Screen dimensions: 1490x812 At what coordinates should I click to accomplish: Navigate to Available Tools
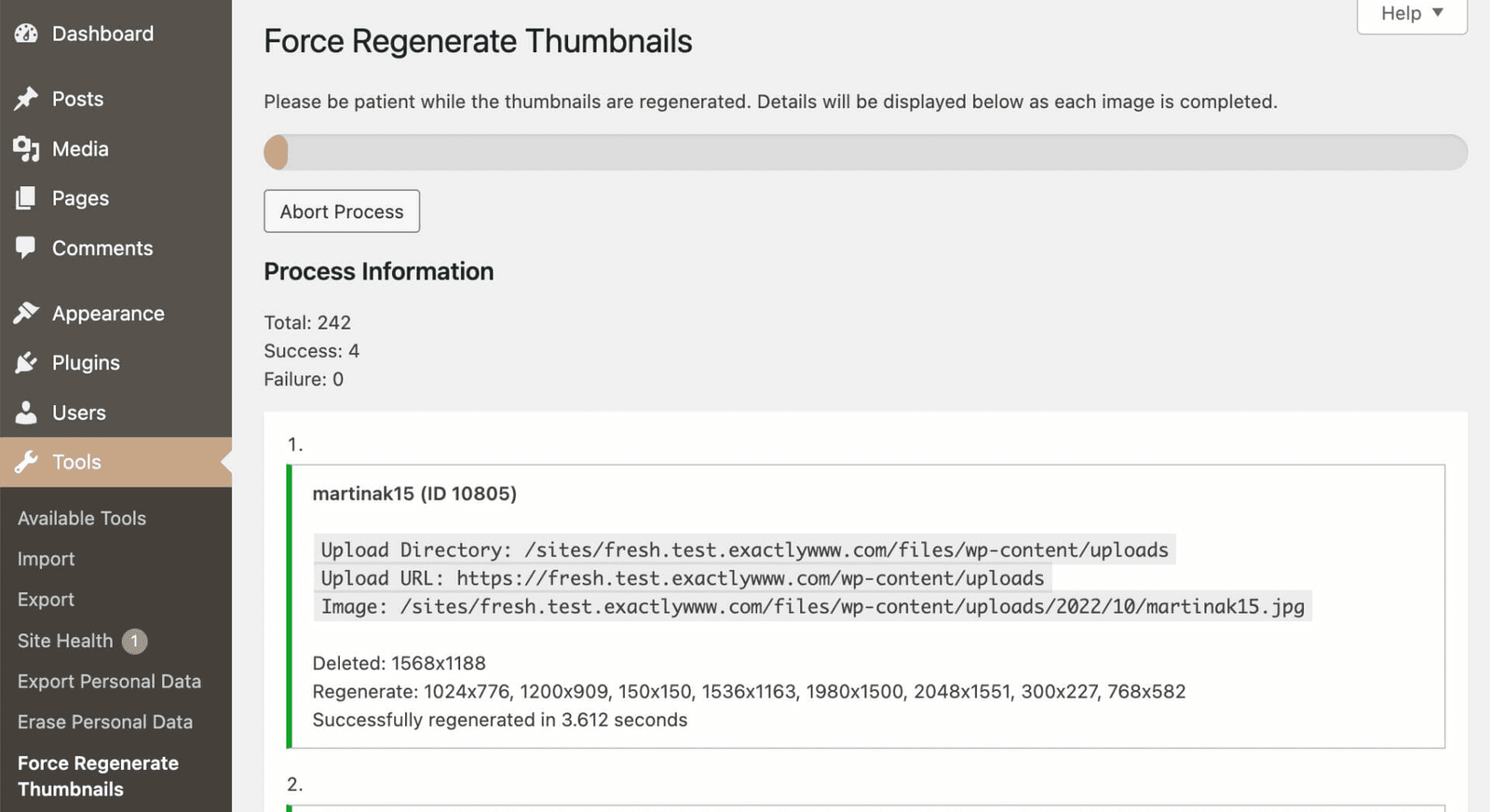(x=82, y=518)
